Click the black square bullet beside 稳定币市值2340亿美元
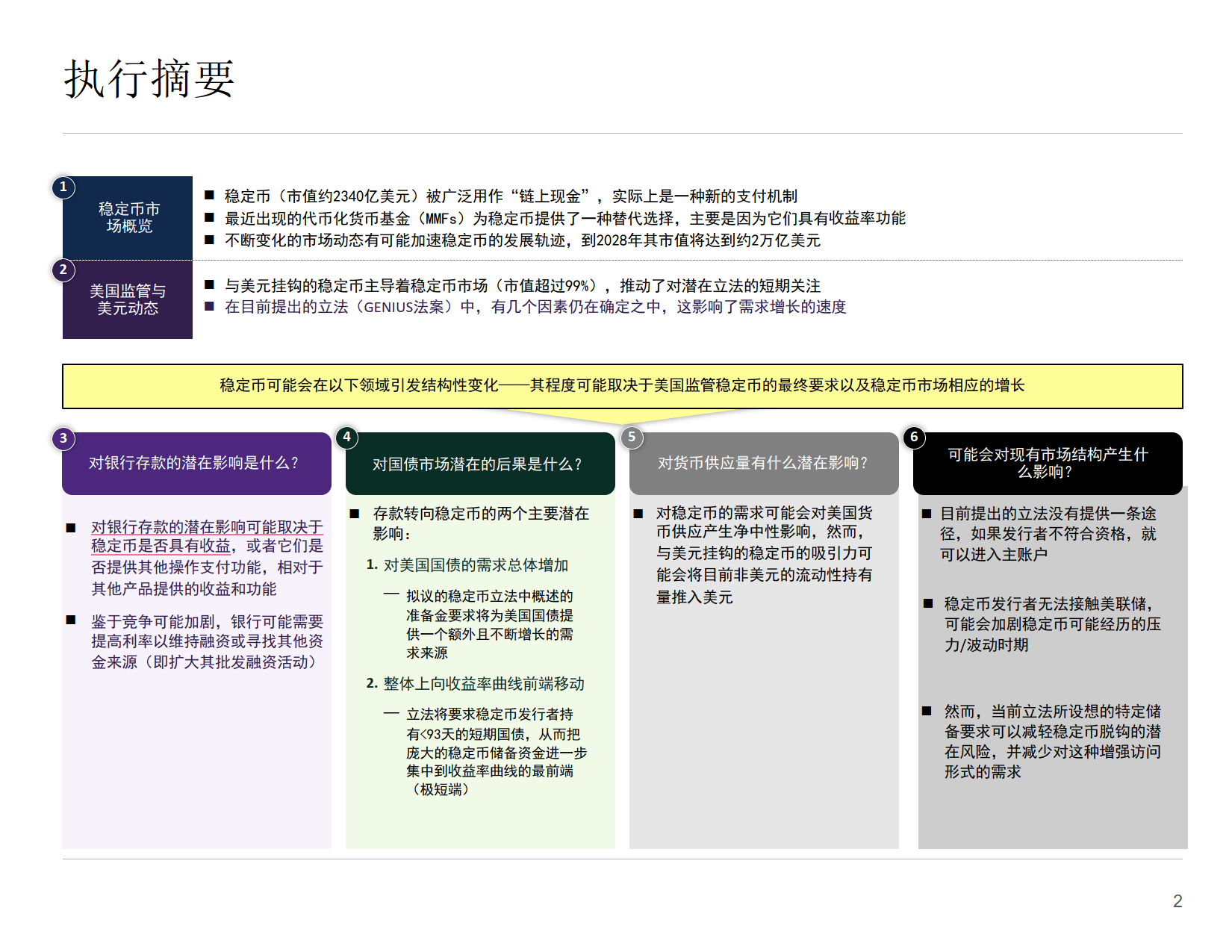 point(211,196)
